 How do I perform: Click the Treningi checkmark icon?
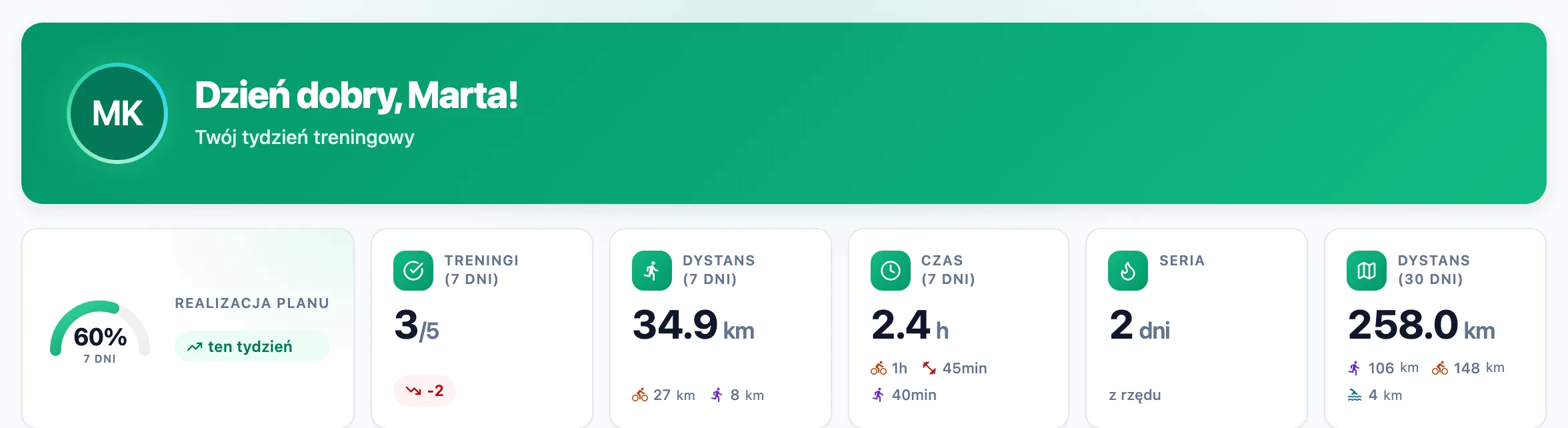tap(413, 271)
